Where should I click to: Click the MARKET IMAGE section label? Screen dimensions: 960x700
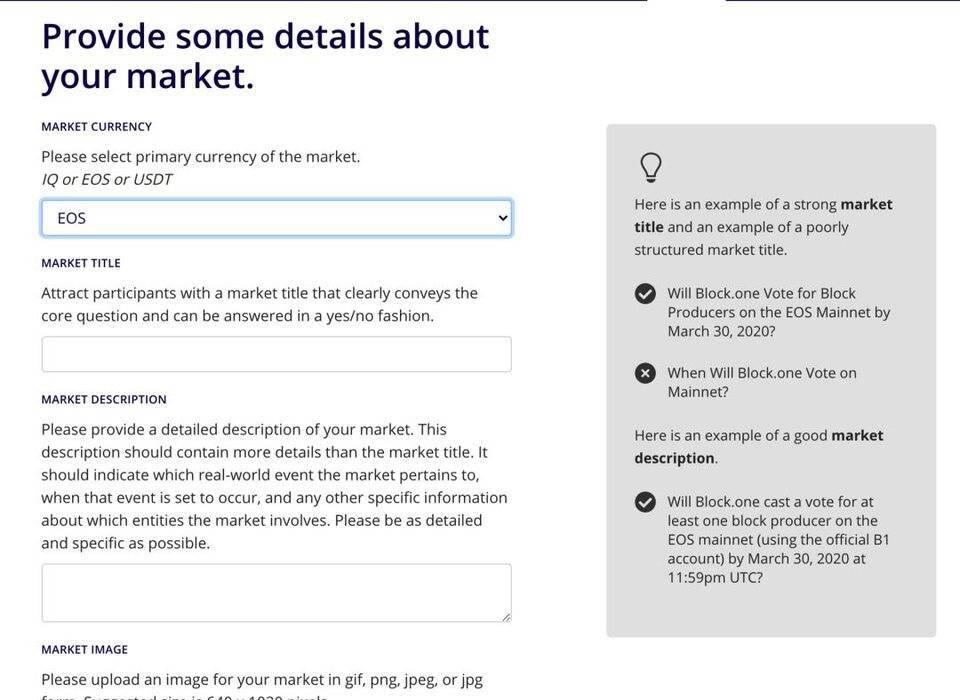click(x=84, y=650)
